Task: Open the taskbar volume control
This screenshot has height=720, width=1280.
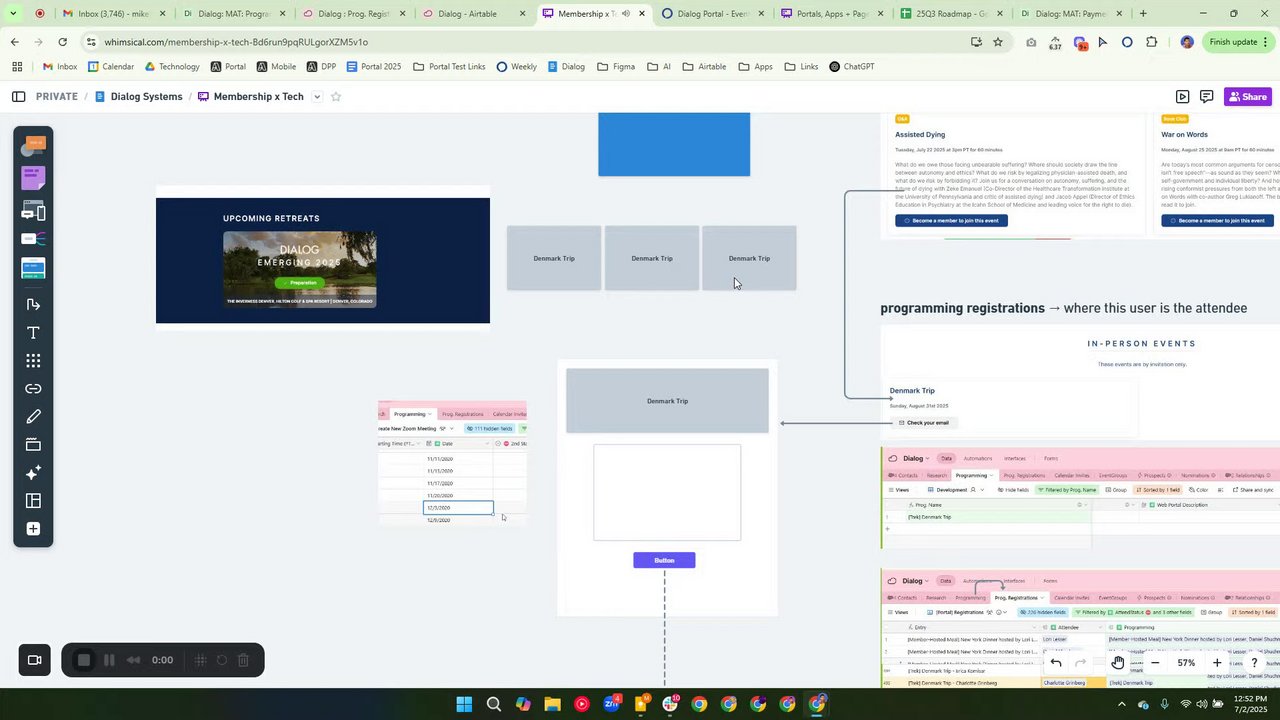Action: click(1202, 704)
